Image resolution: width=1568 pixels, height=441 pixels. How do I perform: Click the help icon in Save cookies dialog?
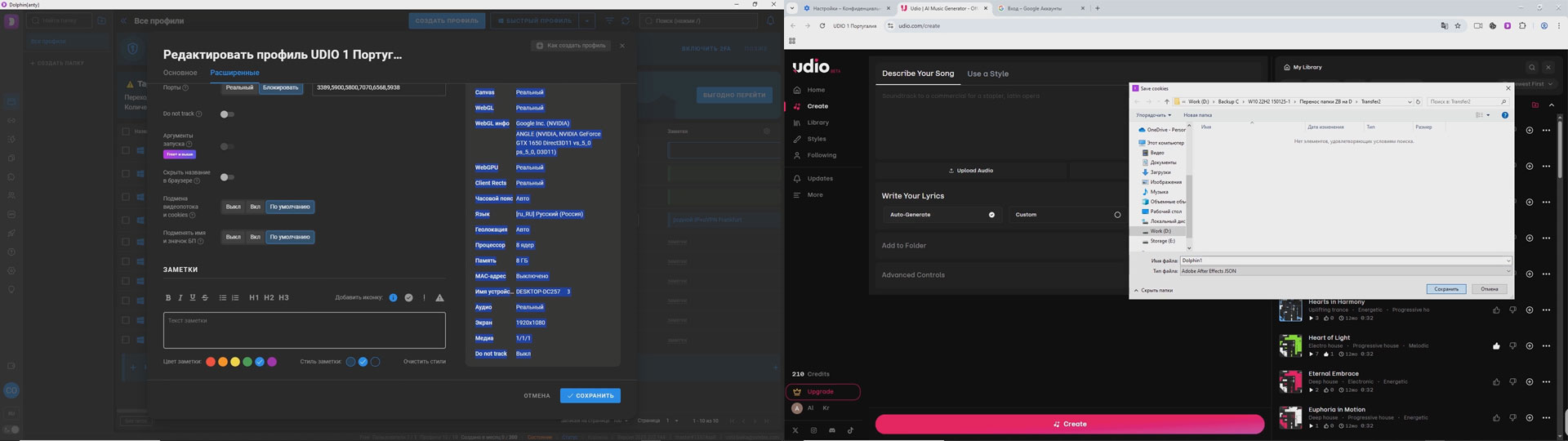(x=1505, y=115)
